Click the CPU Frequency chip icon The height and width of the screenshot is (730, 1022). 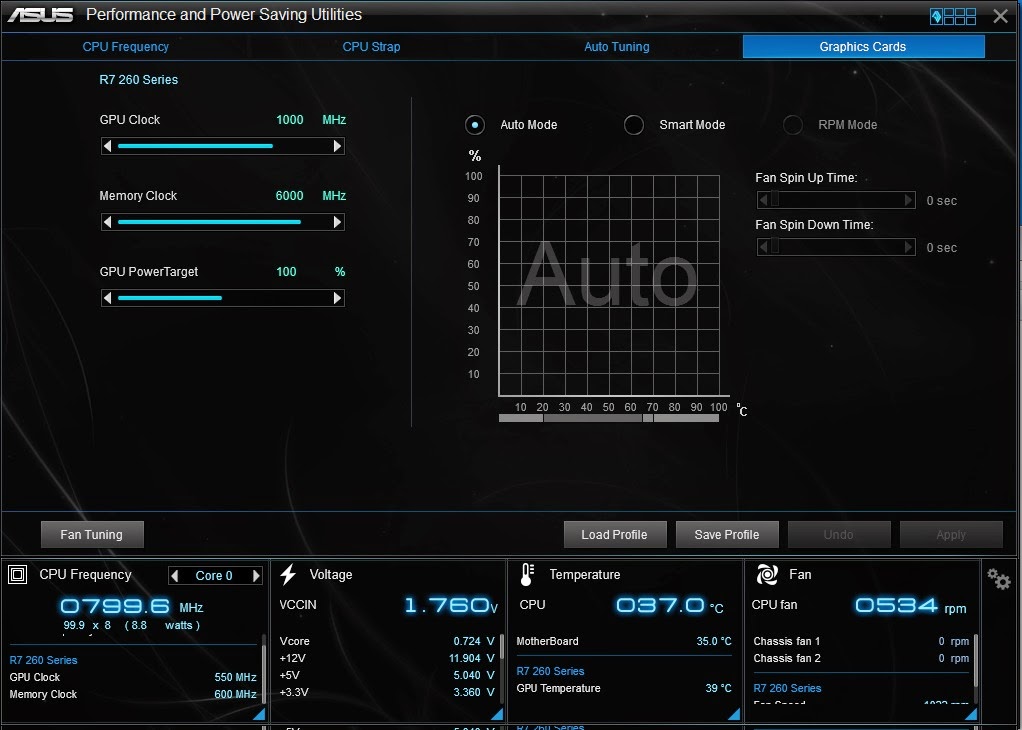tap(18, 574)
